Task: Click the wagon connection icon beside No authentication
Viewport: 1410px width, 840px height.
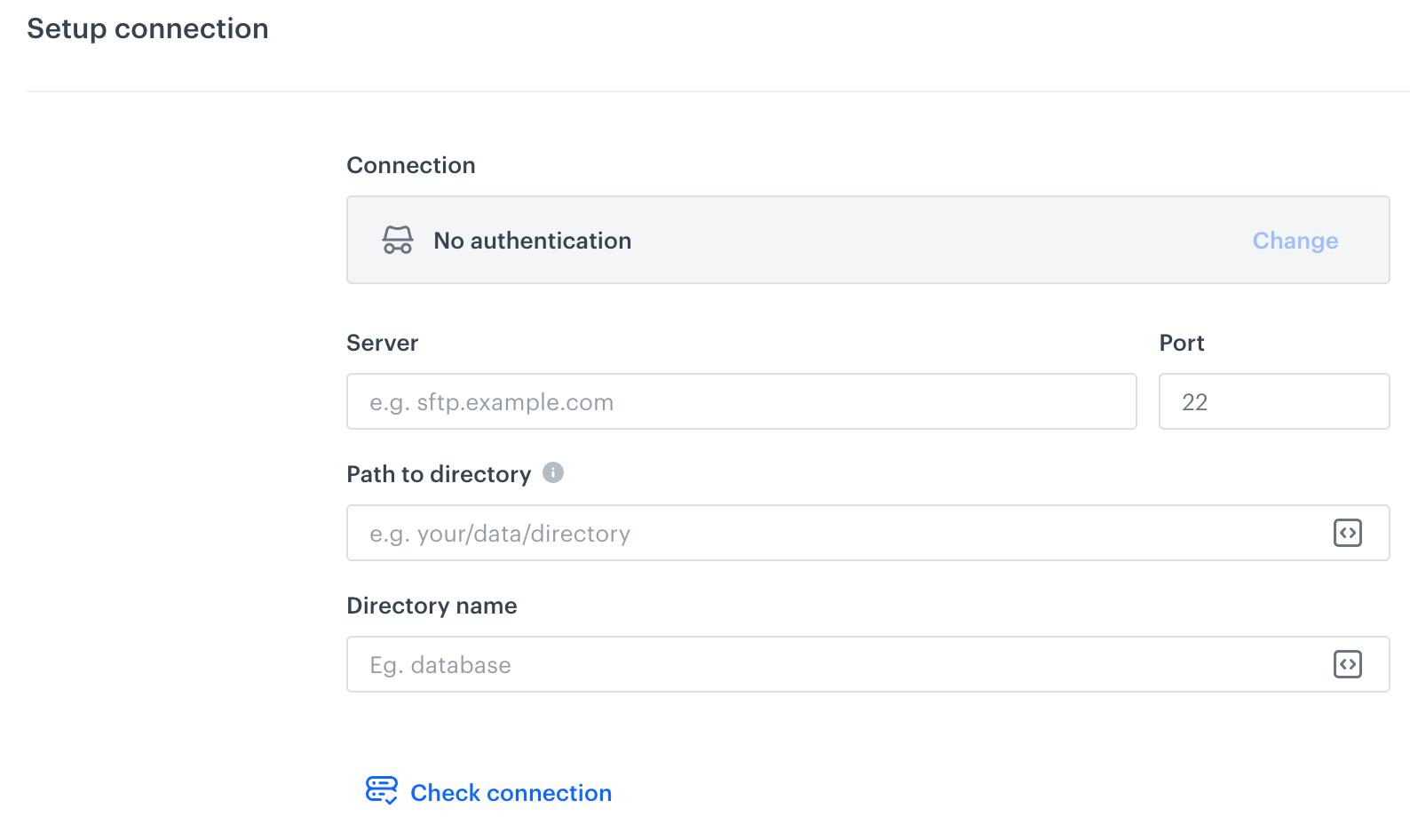Action: (398, 240)
